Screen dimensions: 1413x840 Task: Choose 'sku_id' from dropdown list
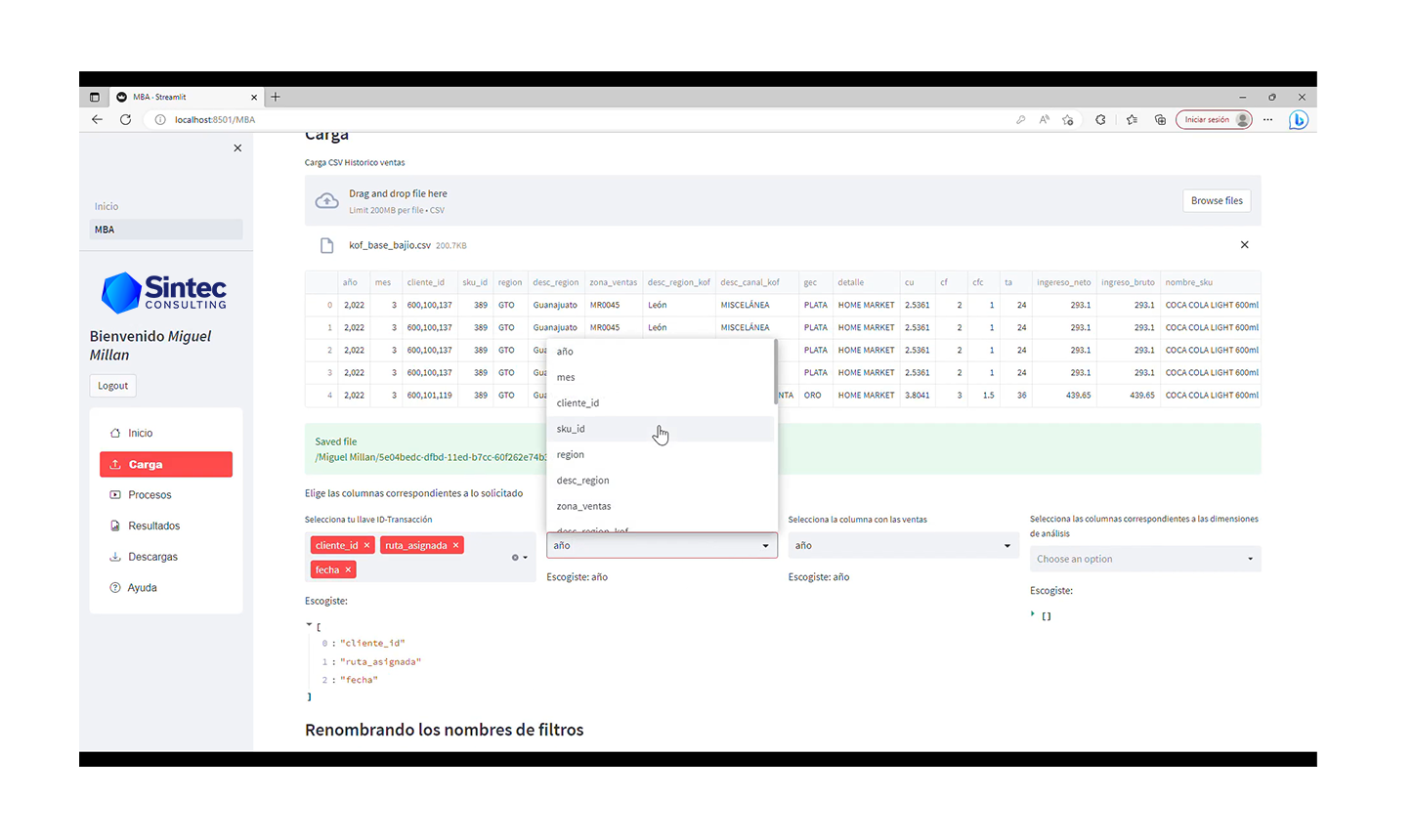pyautogui.click(x=661, y=429)
